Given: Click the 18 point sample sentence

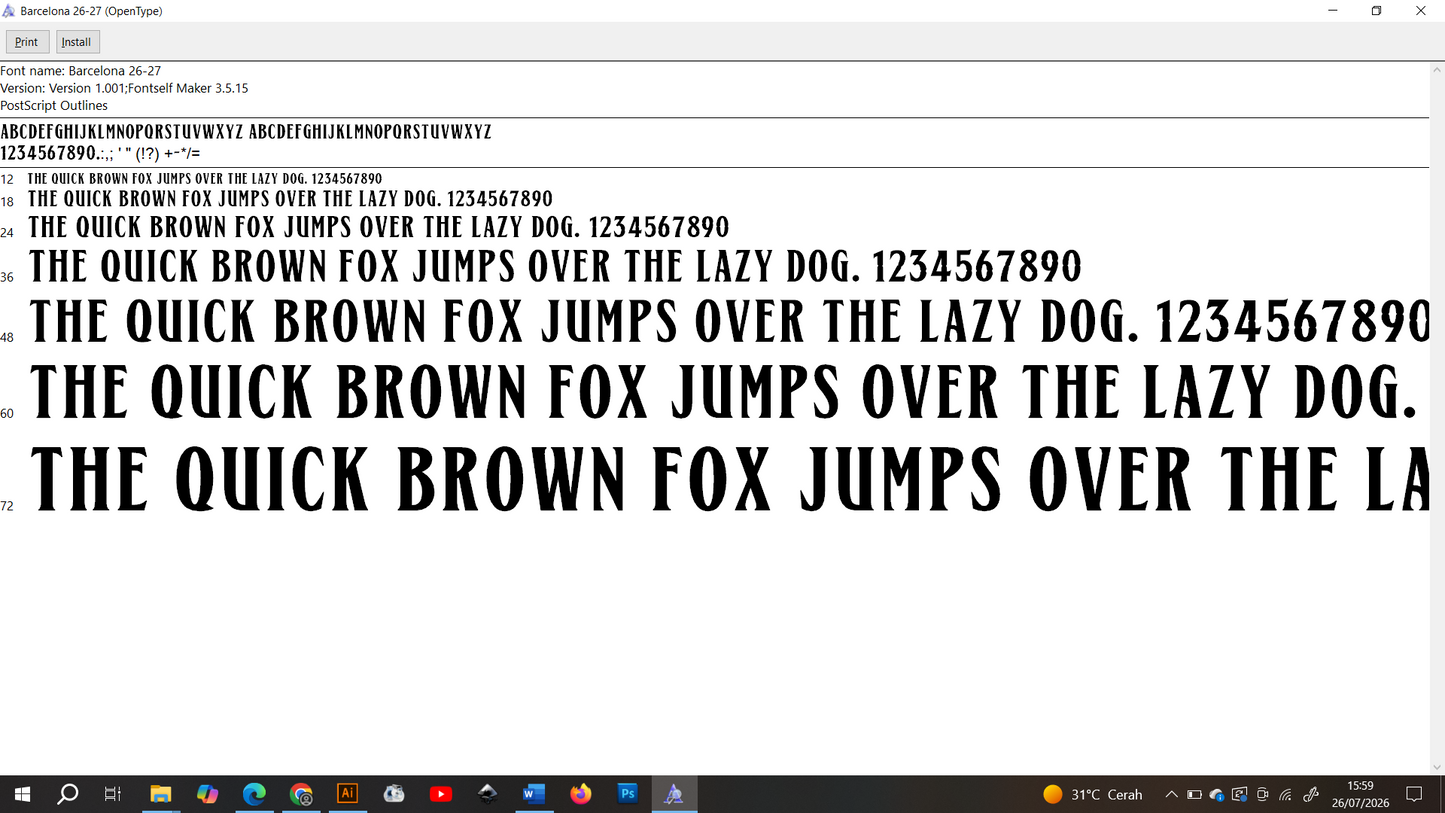Looking at the screenshot, I should click(290, 199).
